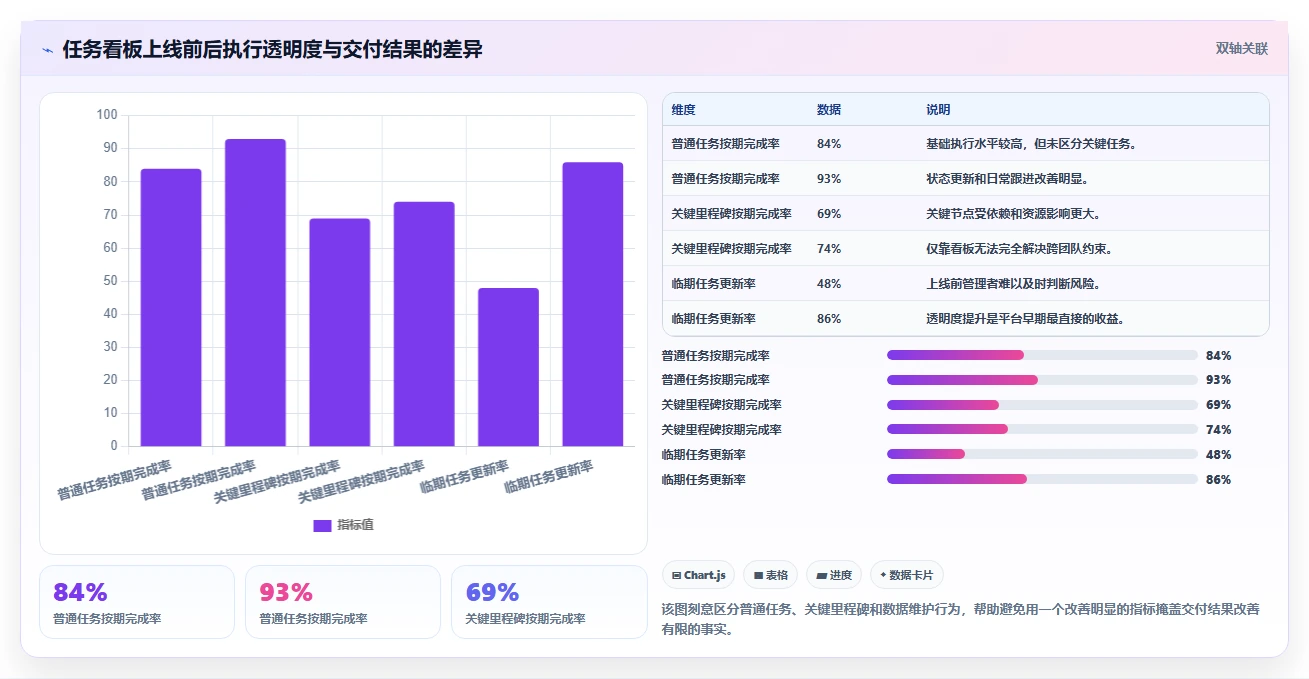Open the 84% 普通任务按期完成率 stat card
Image resolution: width=1309 pixels, height=679 pixels.
[x=137, y=602]
